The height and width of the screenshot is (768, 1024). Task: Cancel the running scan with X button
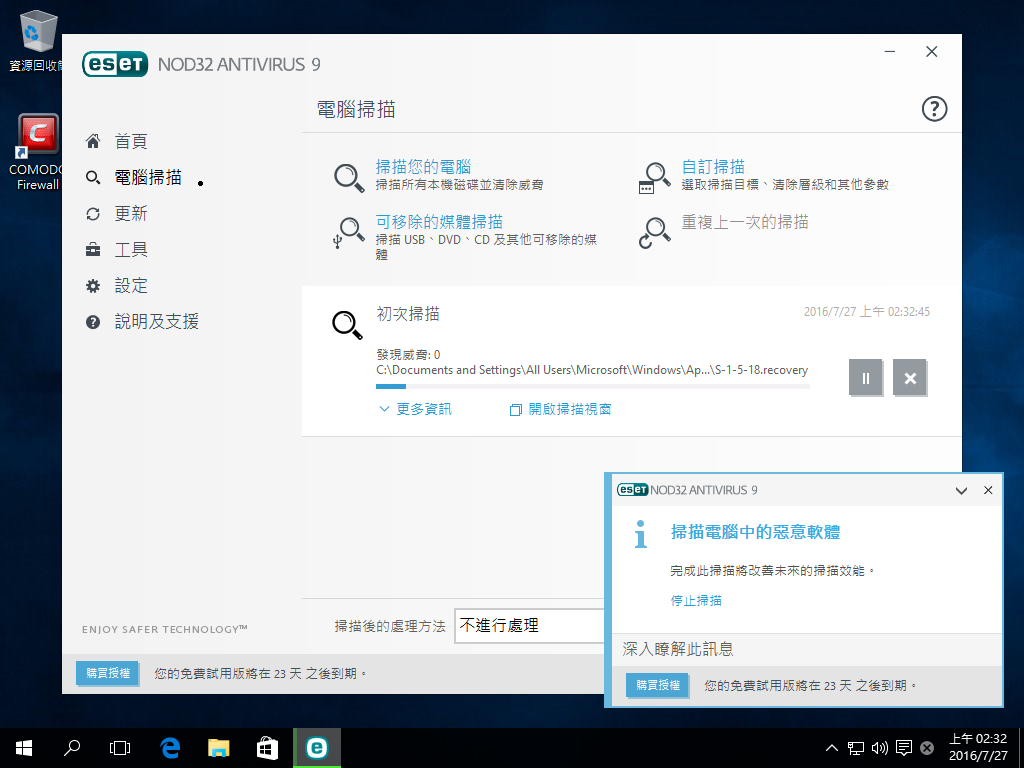(x=910, y=377)
